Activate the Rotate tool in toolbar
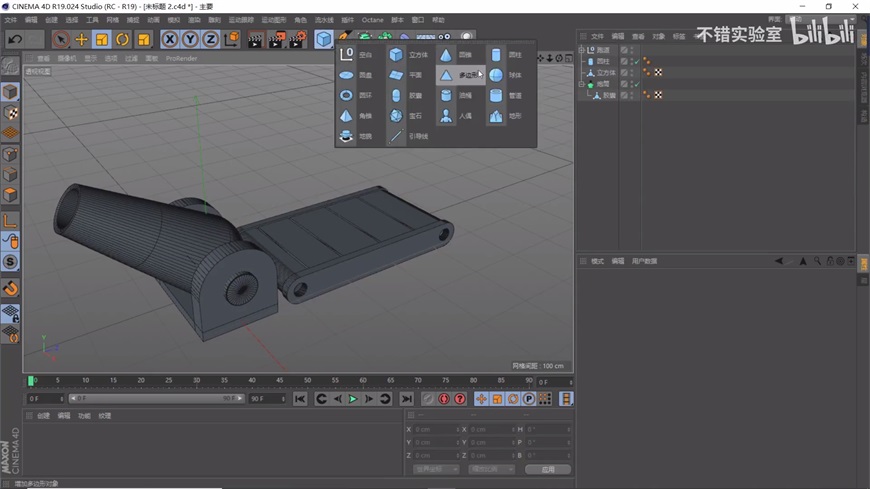 pos(122,39)
